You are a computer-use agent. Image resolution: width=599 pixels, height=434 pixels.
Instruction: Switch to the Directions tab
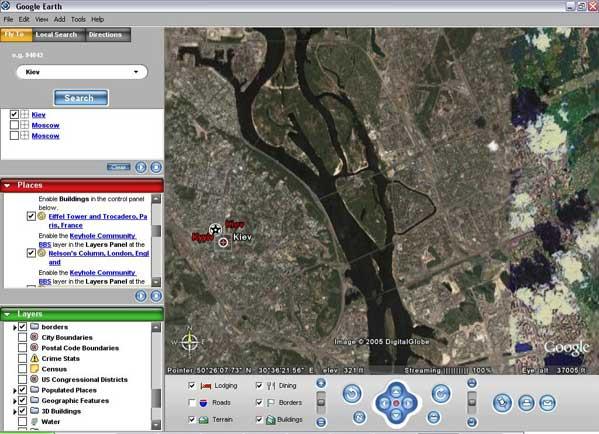click(108, 35)
